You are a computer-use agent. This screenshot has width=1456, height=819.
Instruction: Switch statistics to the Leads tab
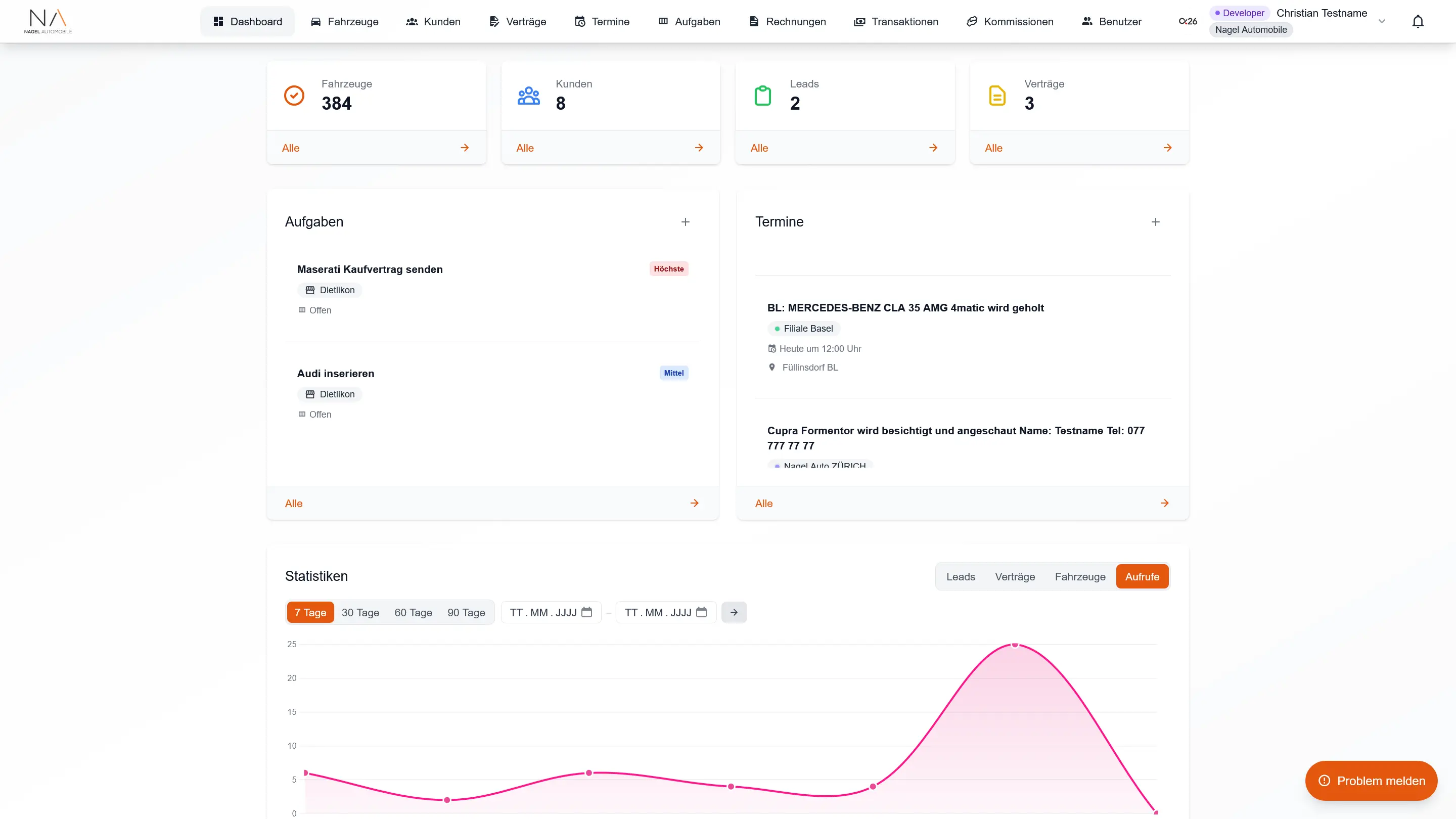coord(961,576)
